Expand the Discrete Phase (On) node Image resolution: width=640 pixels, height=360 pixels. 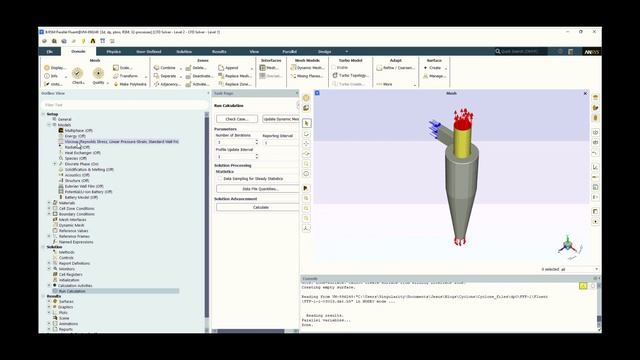click(55, 164)
